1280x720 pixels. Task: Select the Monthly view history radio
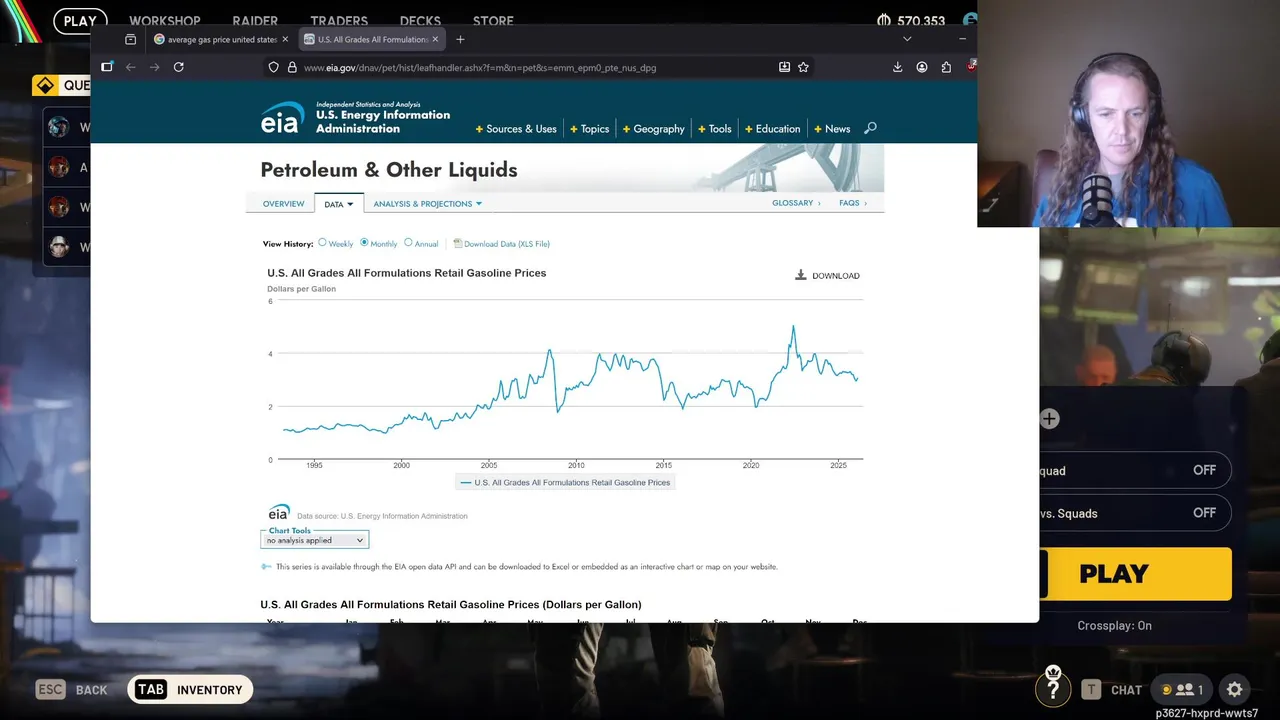[364, 243]
